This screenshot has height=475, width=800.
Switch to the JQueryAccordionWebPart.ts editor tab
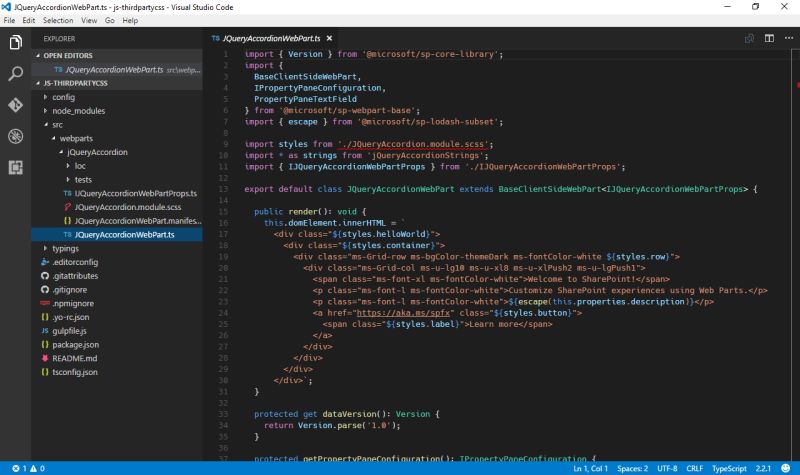tap(271, 38)
